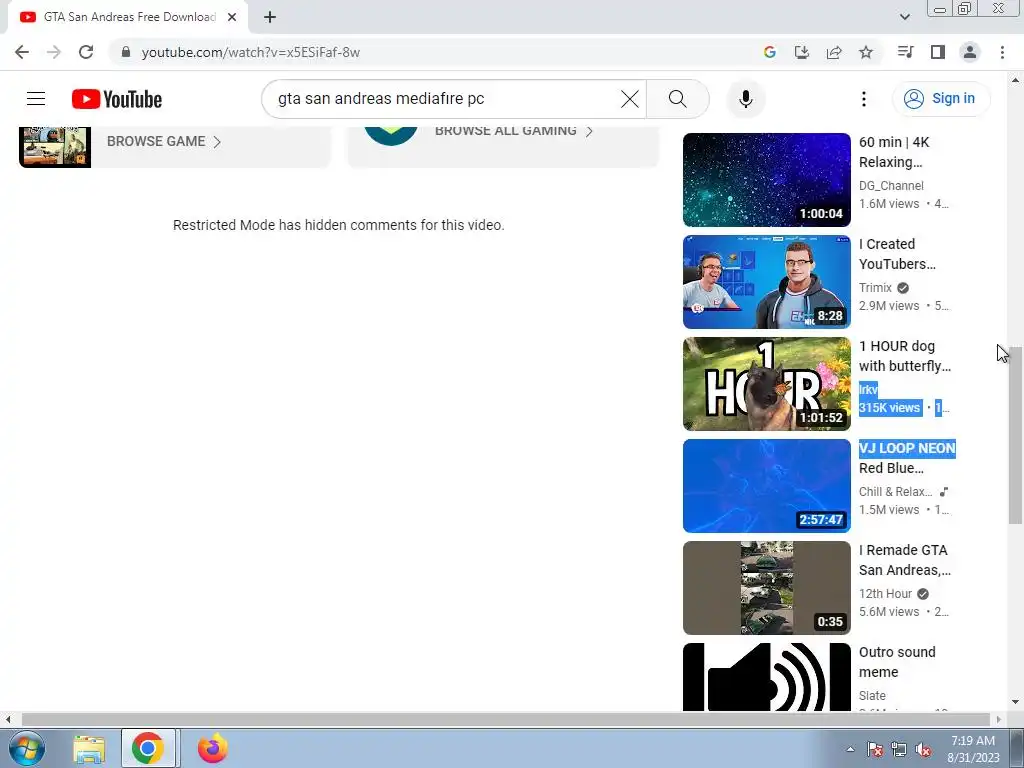This screenshot has height=768, width=1024.
Task: Open File Explorer from the taskbar
Action: click(89, 748)
